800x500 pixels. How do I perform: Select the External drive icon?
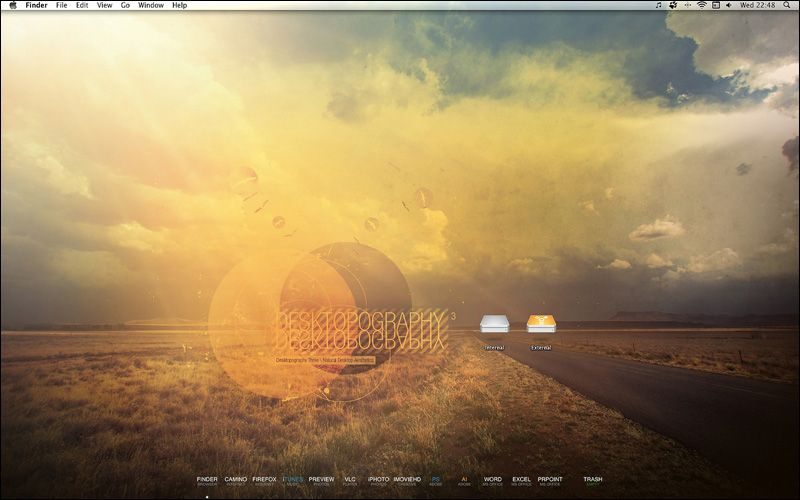(541, 324)
